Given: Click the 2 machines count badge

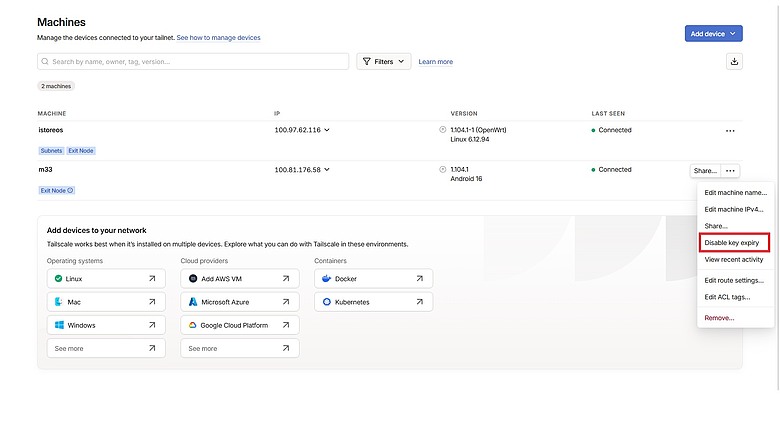Looking at the screenshot, I should [x=56, y=86].
